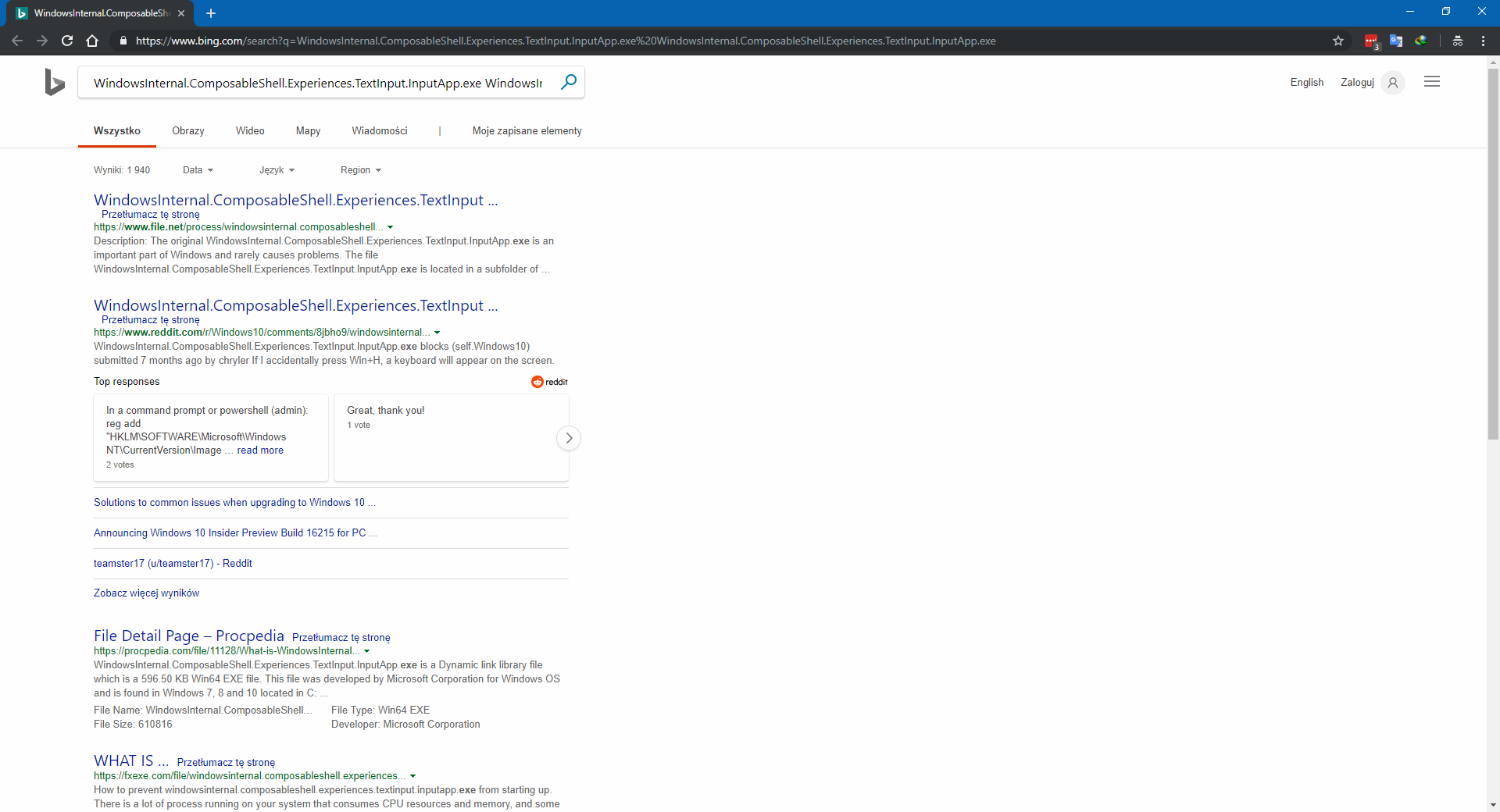Click the Zaloguj link
1500x812 pixels.
pyautogui.click(x=1357, y=82)
